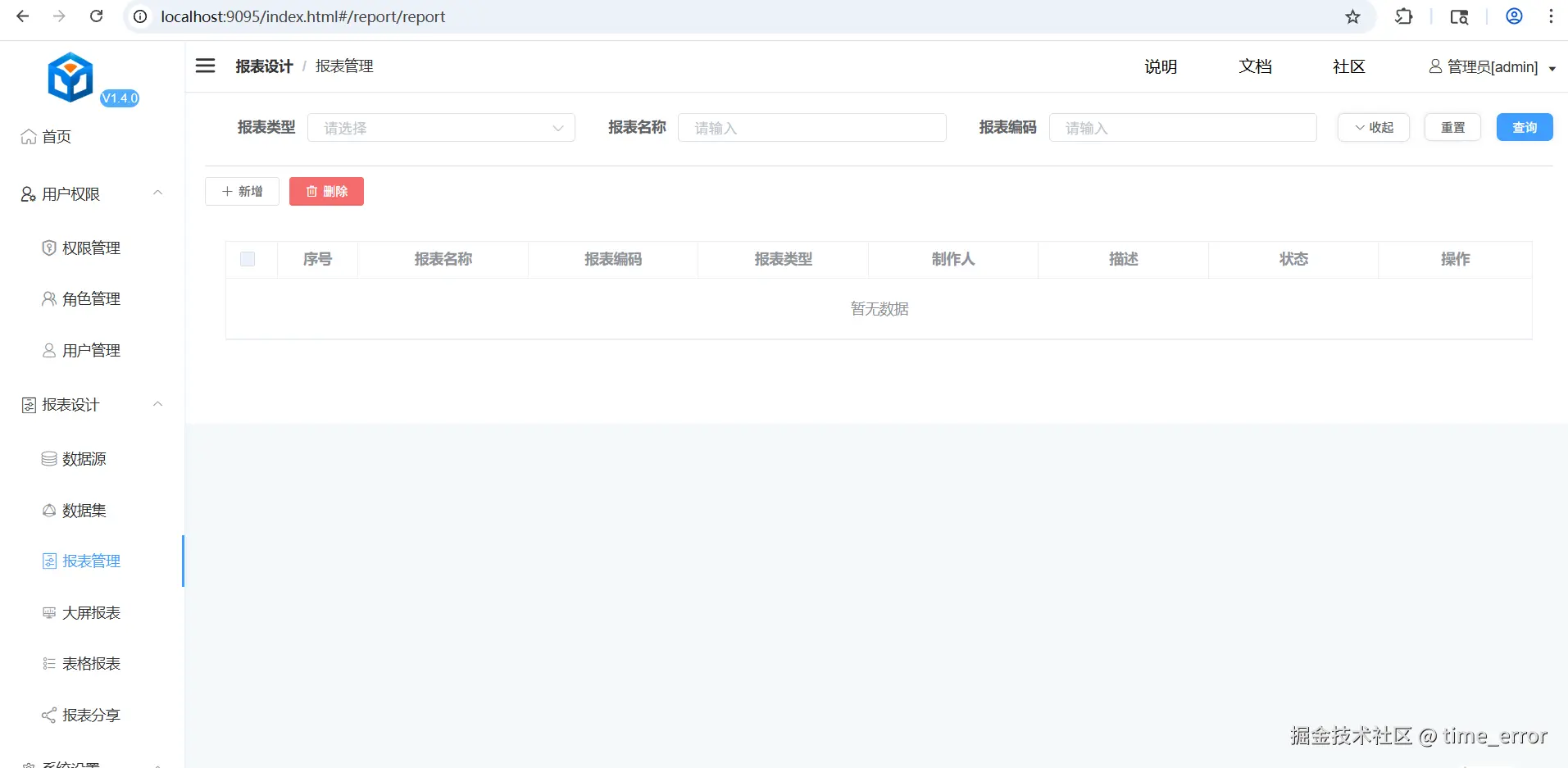
Task: Click the application logo icon
Action: (x=70, y=77)
